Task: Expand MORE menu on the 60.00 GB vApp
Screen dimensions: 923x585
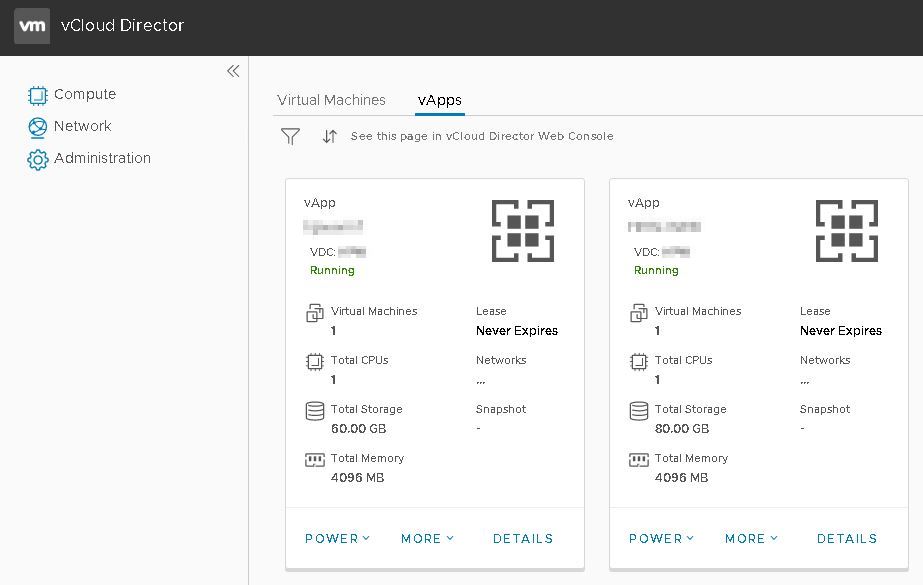Action: (x=427, y=539)
